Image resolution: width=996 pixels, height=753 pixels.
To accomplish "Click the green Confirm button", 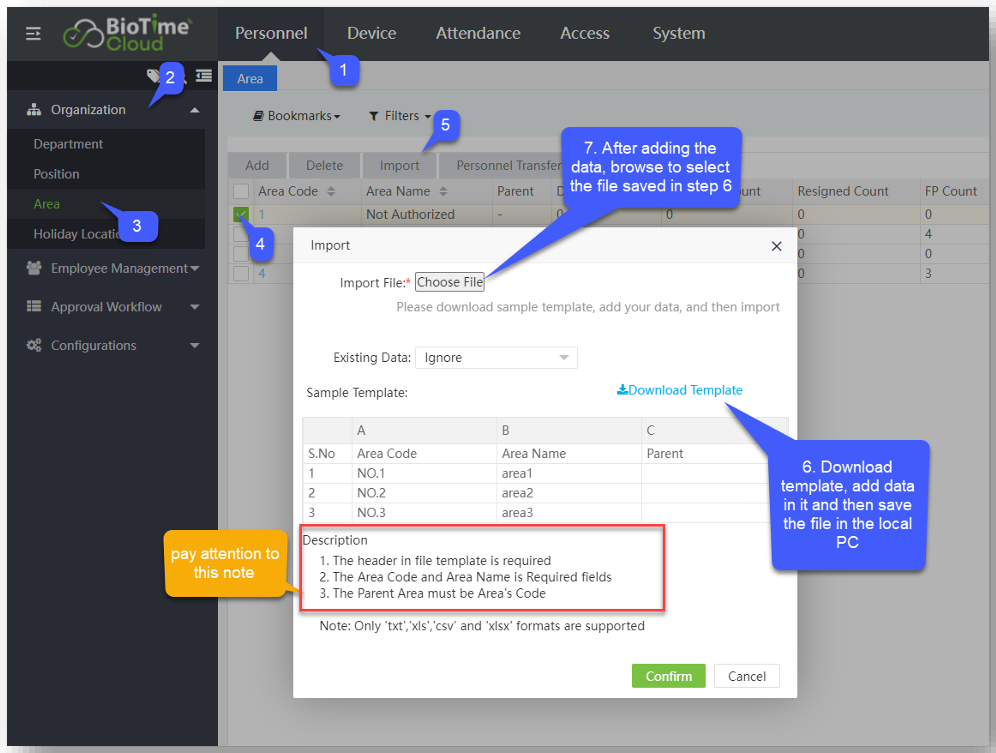I will pos(668,676).
